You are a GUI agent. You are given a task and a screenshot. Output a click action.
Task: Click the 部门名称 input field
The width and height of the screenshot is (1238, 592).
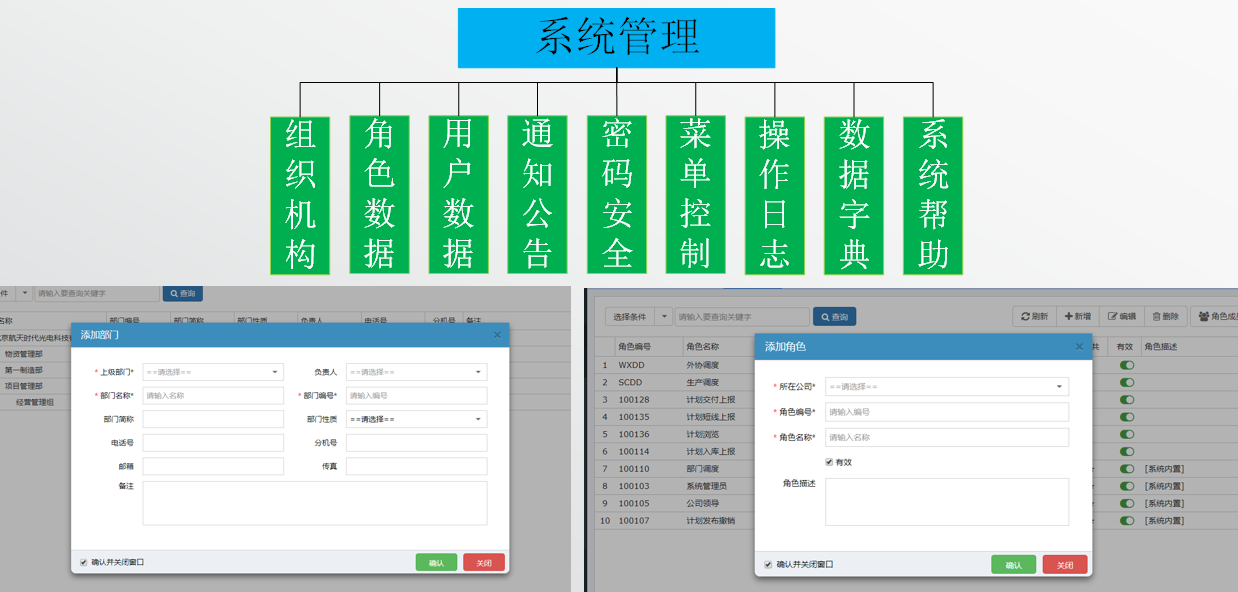pyautogui.click(x=213, y=396)
